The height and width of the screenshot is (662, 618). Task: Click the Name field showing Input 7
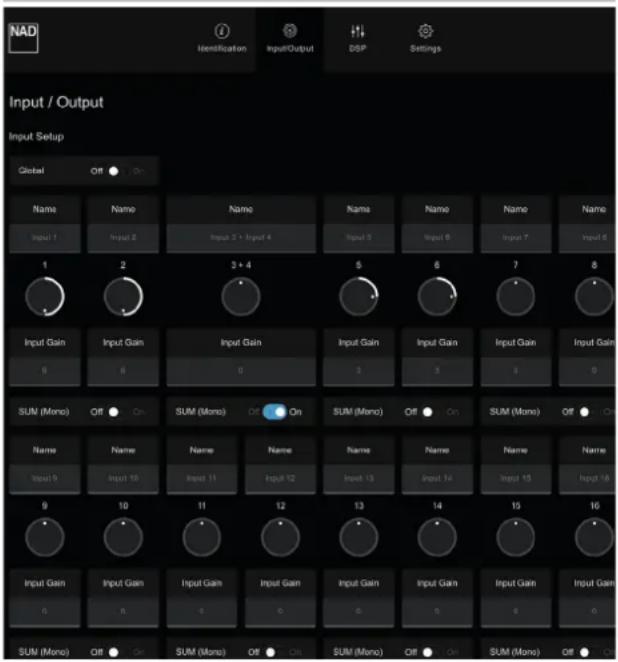(515, 238)
